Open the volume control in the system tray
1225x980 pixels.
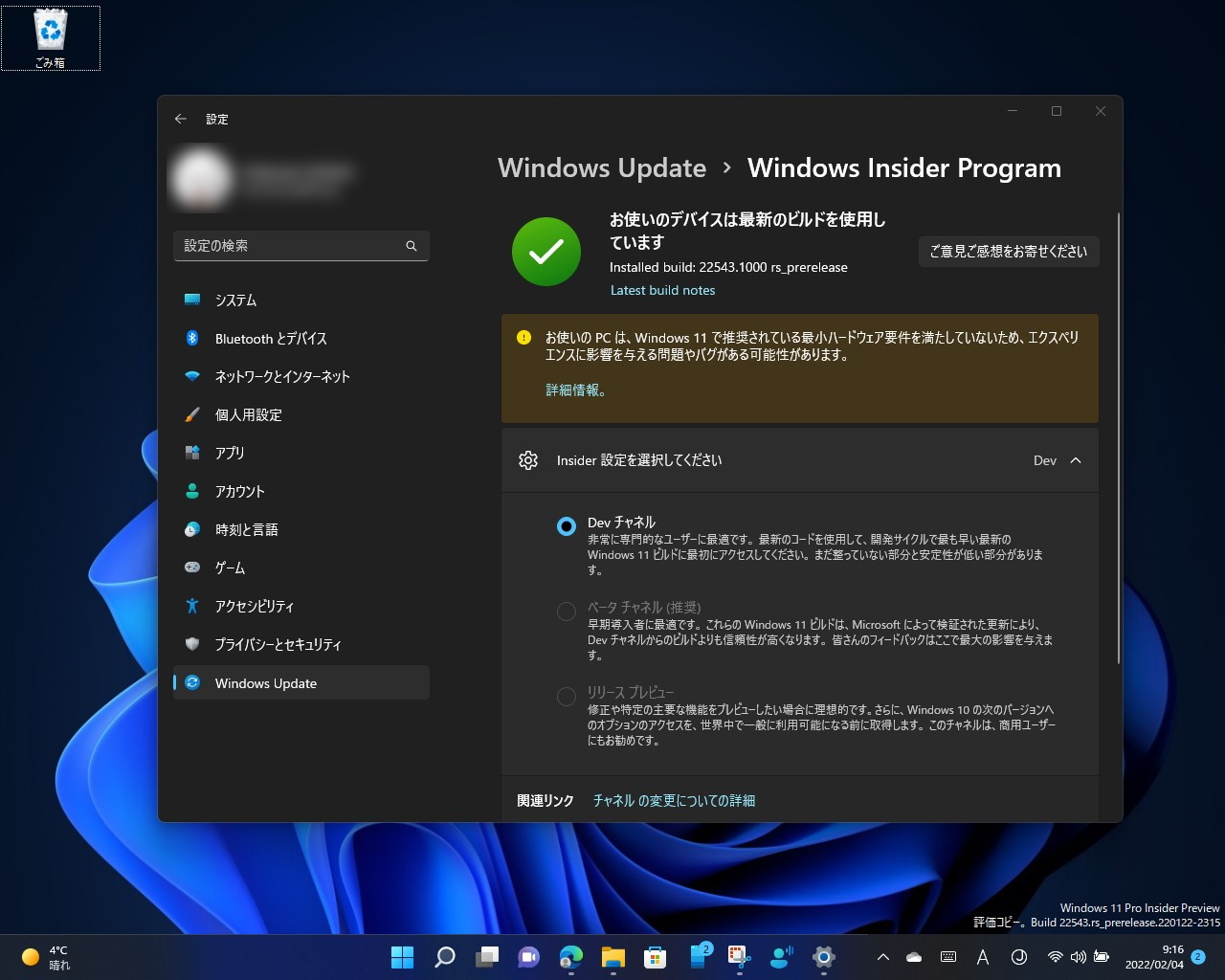(x=1079, y=957)
